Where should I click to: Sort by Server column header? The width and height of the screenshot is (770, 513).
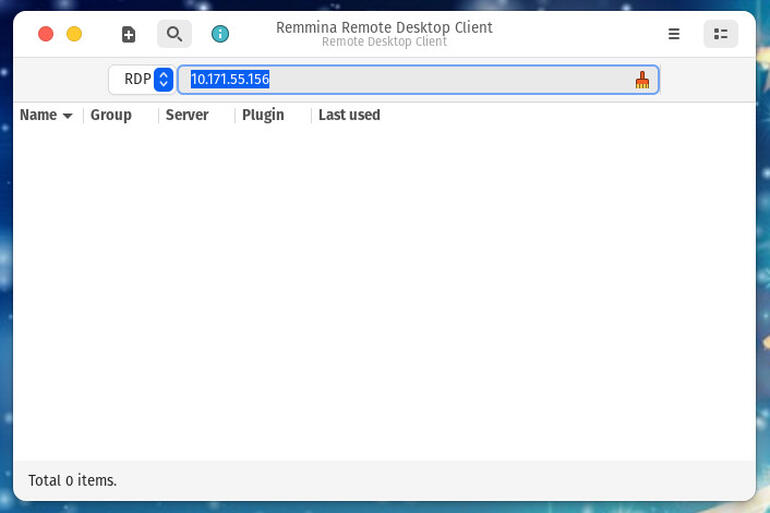pos(196,115)
